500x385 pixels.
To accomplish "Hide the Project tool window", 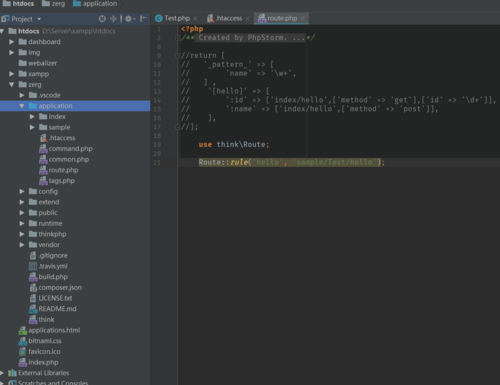I will click(x=143, y=19).
